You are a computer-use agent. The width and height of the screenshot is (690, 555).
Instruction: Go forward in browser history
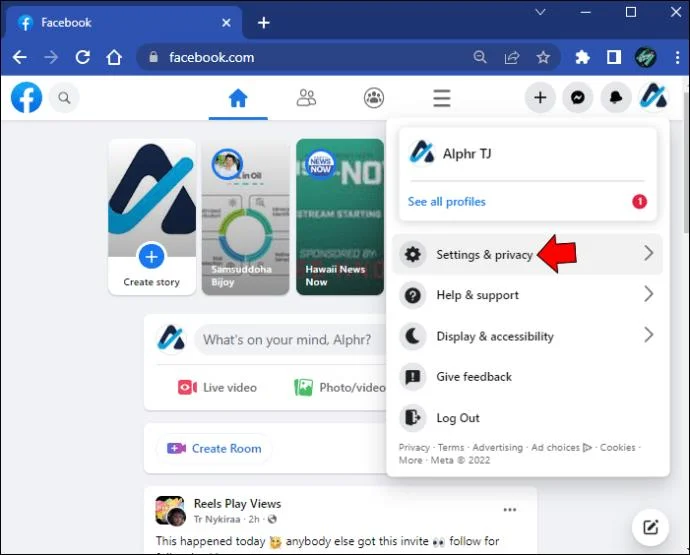[x=51, y=57]
